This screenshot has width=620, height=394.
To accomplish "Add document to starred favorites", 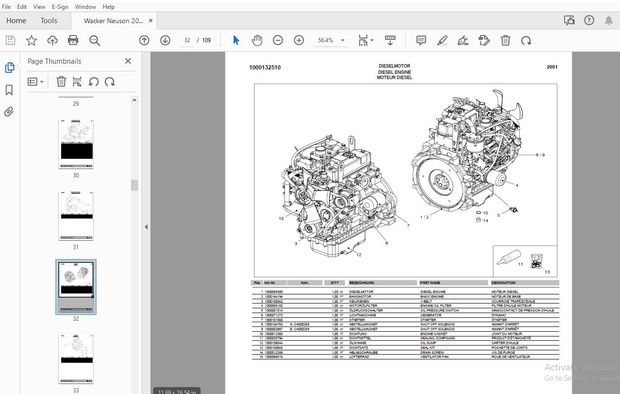I will 31,40.
